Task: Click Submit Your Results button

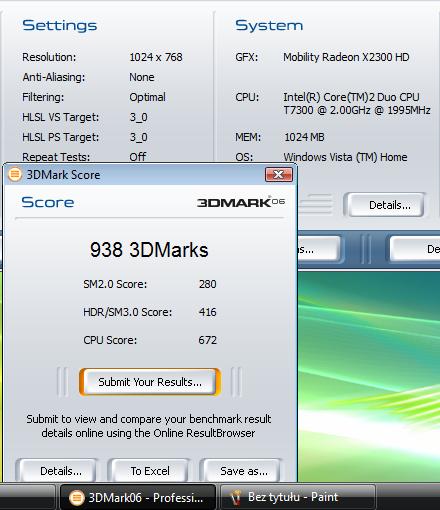Action: [x=150, y=382]
